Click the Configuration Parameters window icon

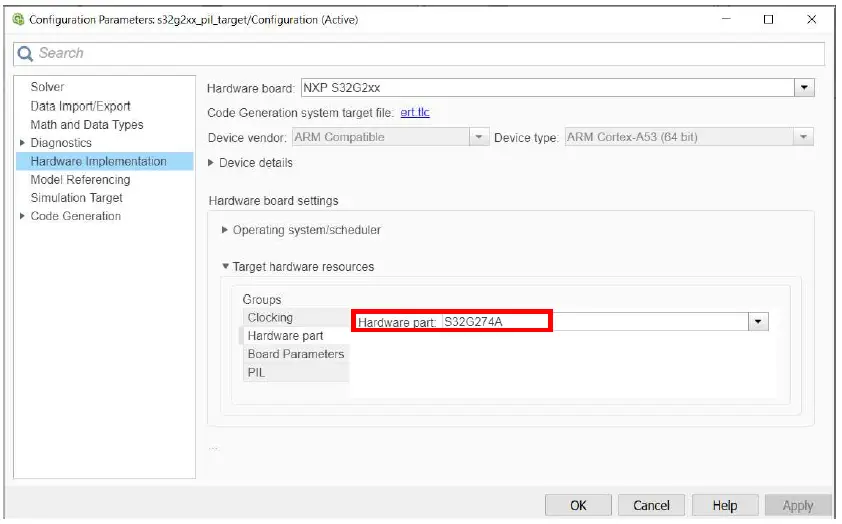pyautogui.click(x=18, y=20)
